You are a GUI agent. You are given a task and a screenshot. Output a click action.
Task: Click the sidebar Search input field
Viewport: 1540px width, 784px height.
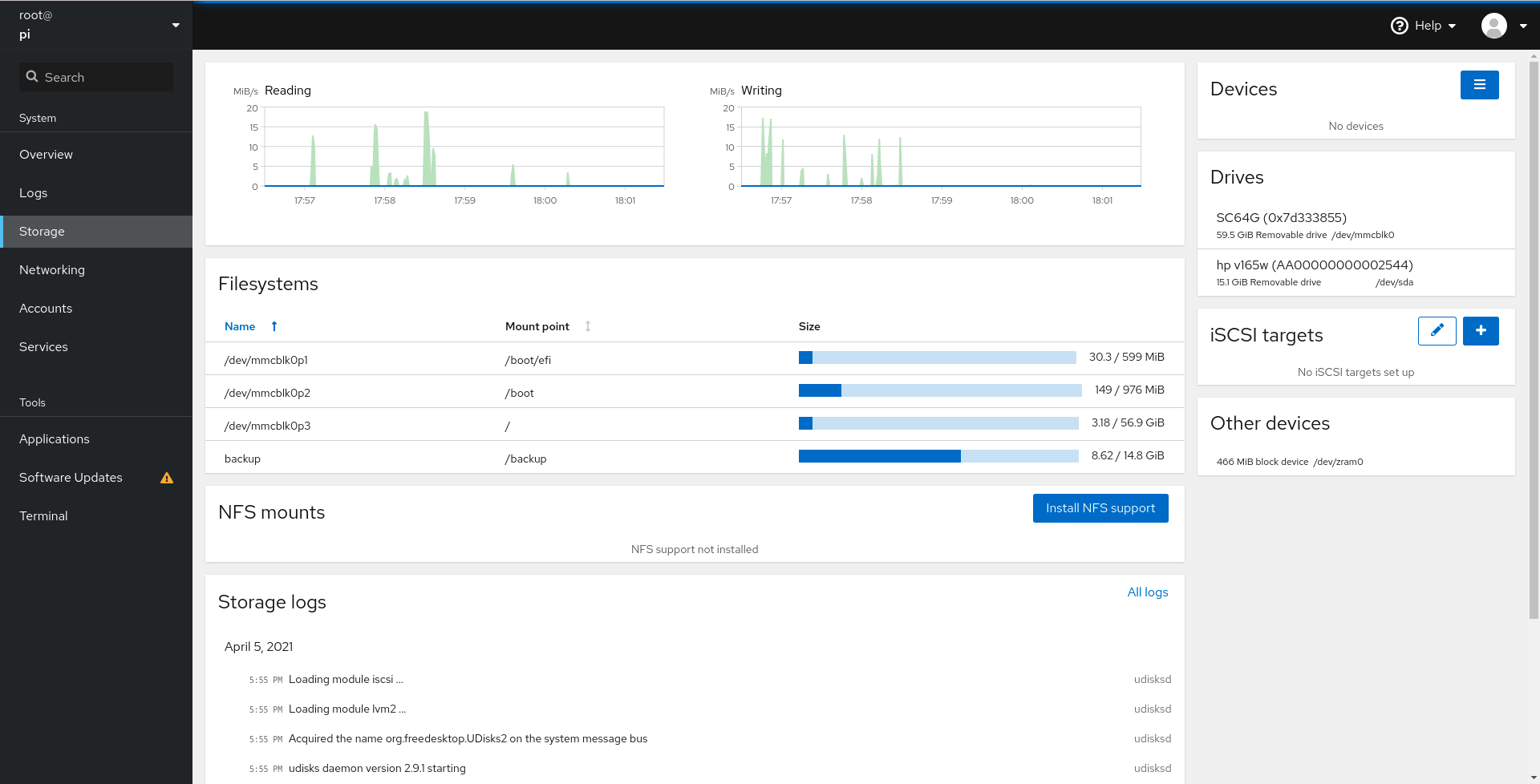point(104,77)
